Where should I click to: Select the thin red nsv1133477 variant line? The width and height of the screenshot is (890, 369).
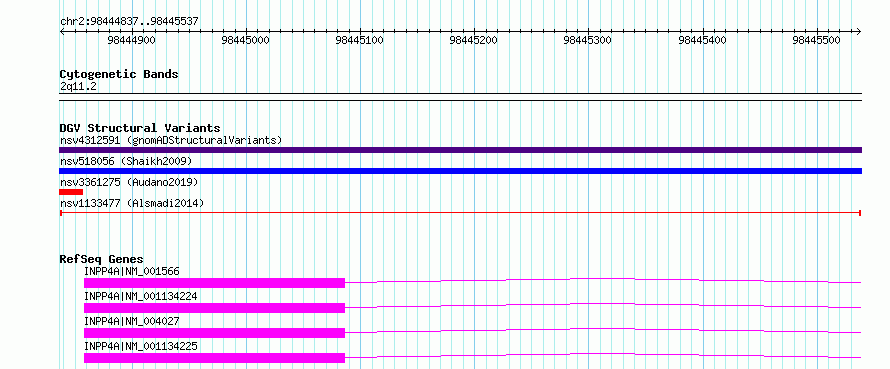point(460,213)
